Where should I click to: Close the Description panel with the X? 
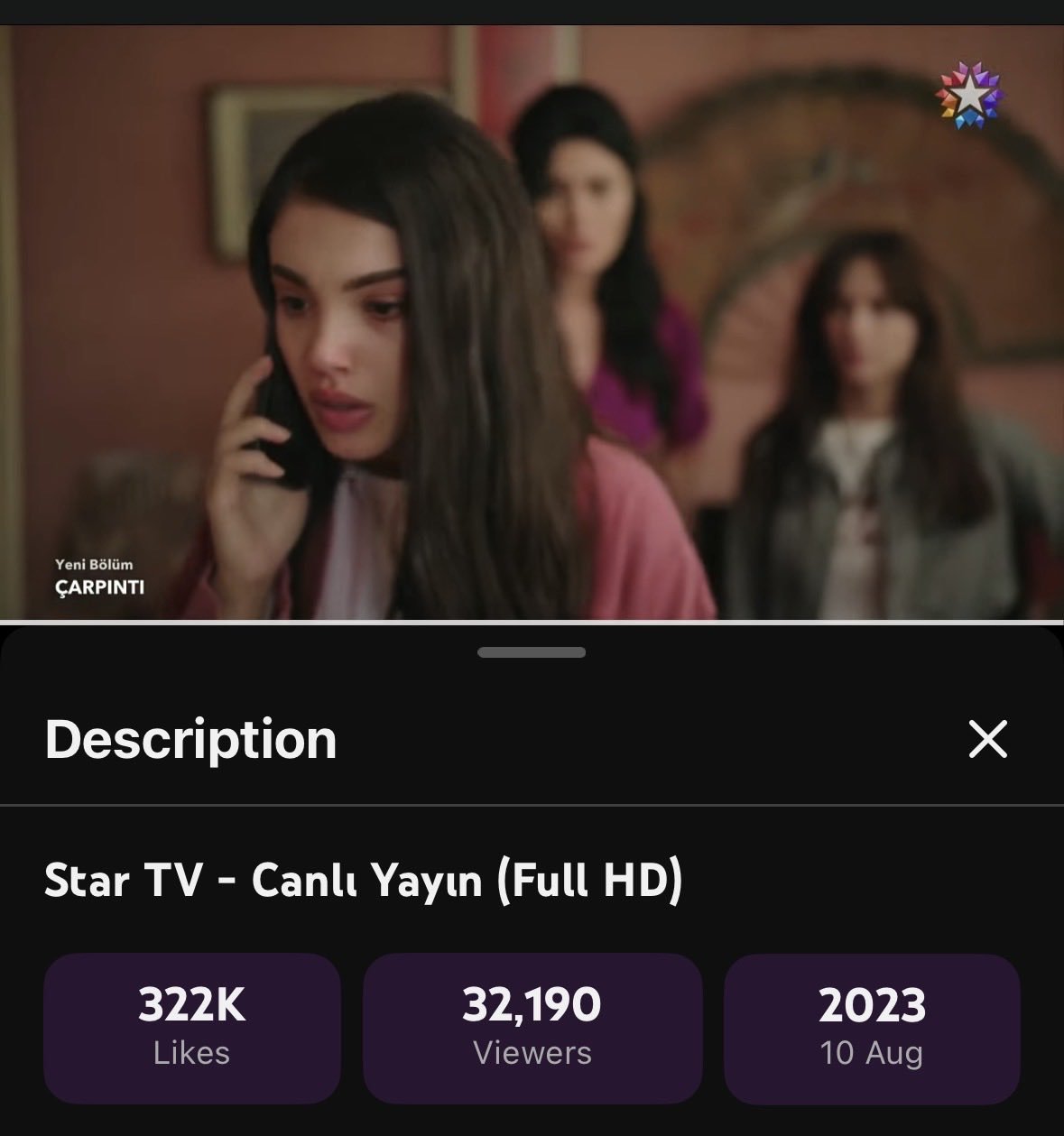(x=987, y=739)
